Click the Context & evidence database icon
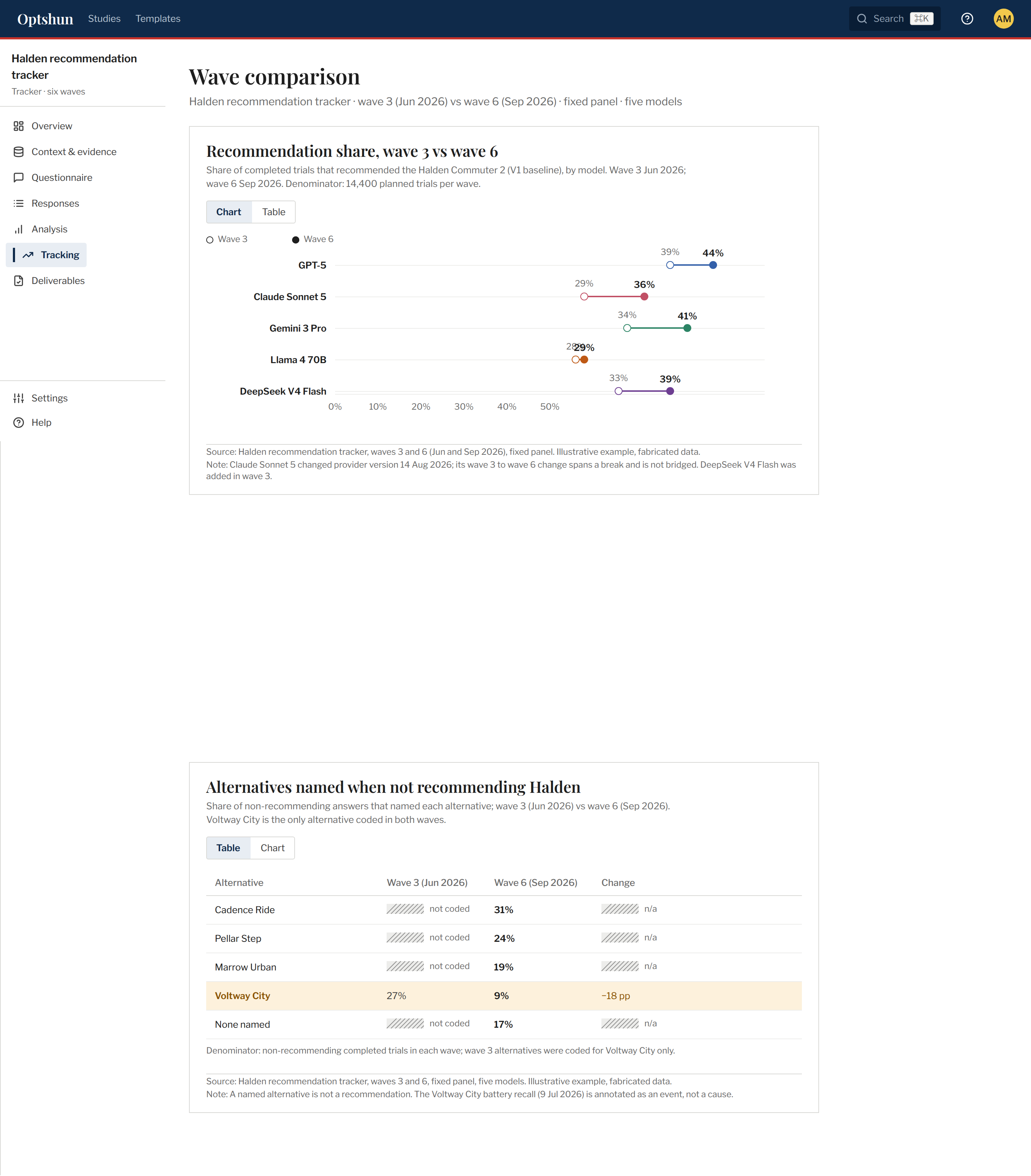1031x1176 pixels. (18, 152)
